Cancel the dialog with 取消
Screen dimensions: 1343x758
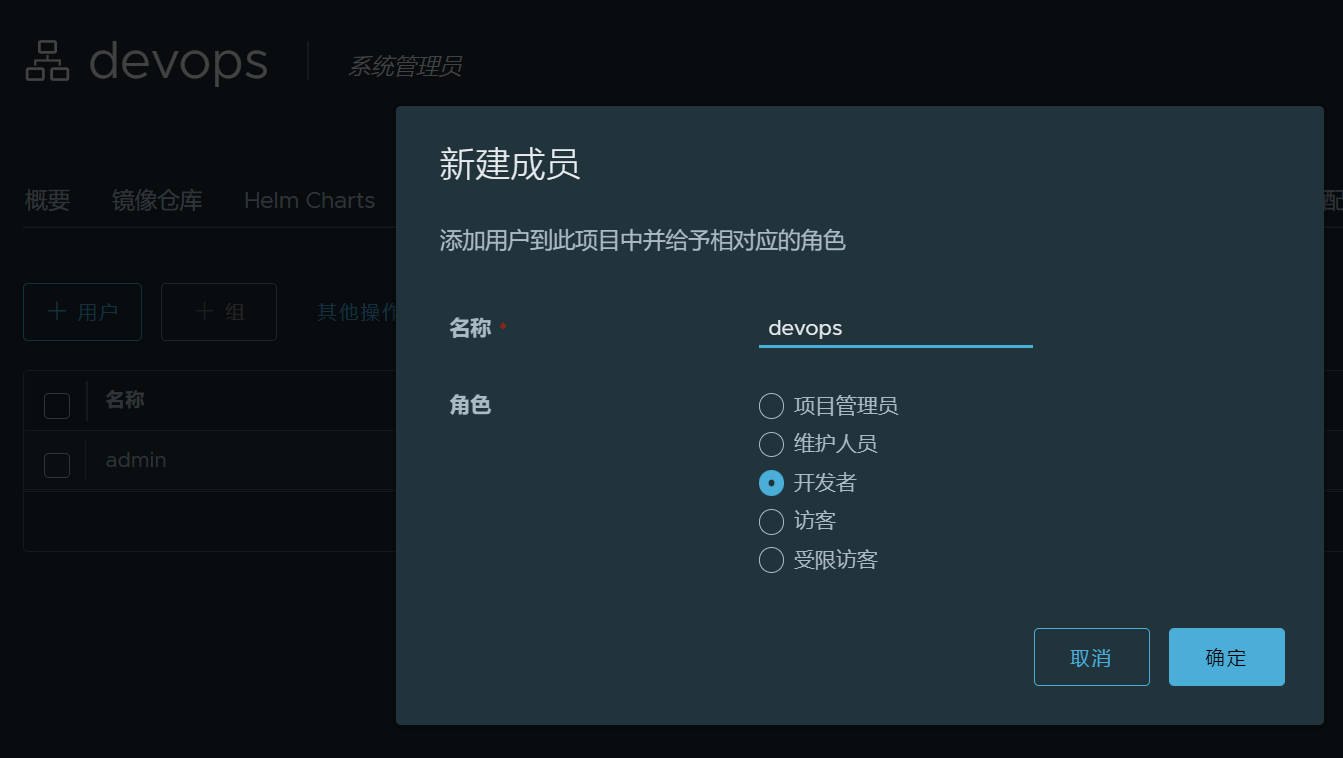pos(1092,657)
